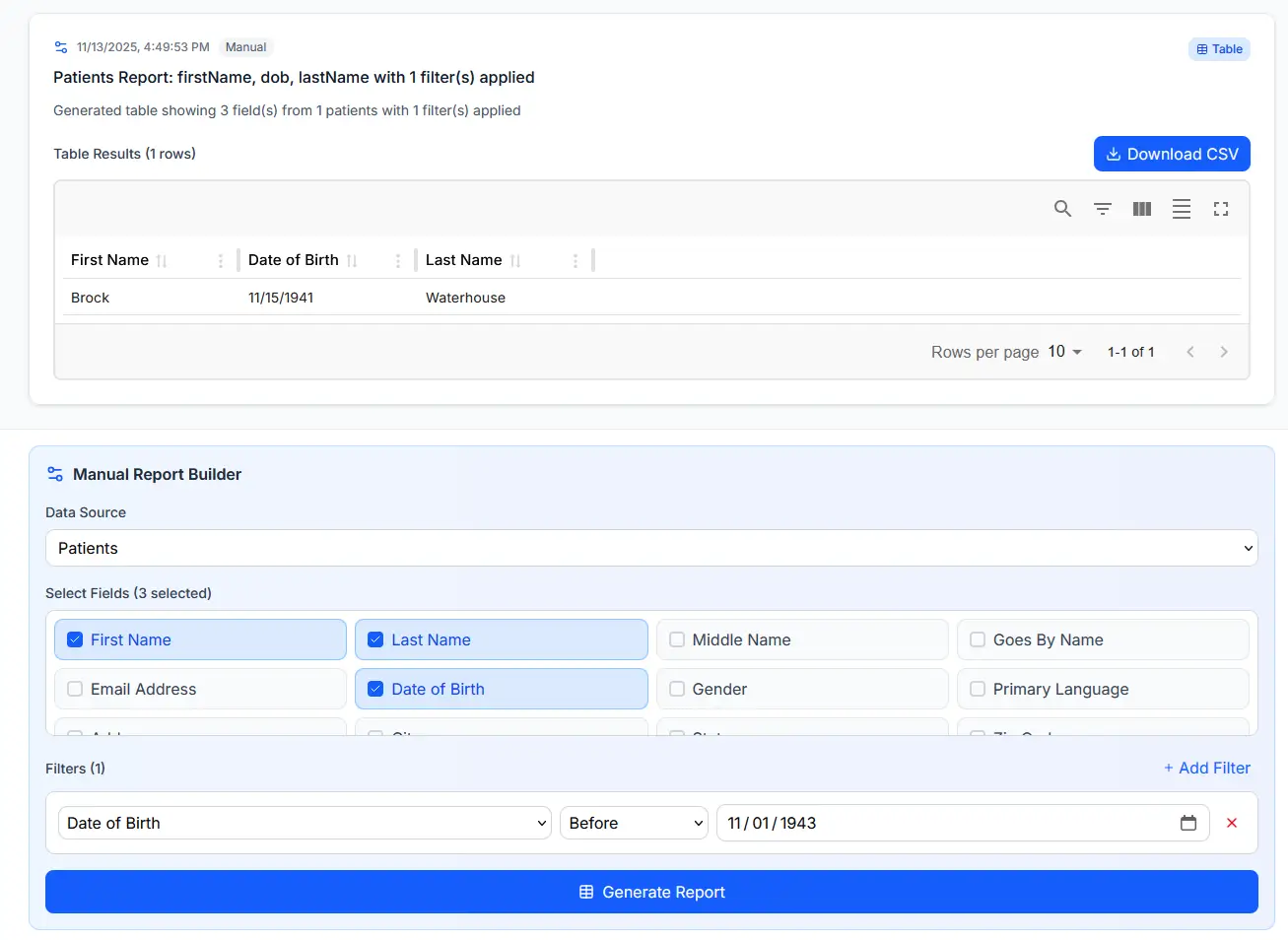
Task: Click Add Filter link
Action: (1207, 768)
